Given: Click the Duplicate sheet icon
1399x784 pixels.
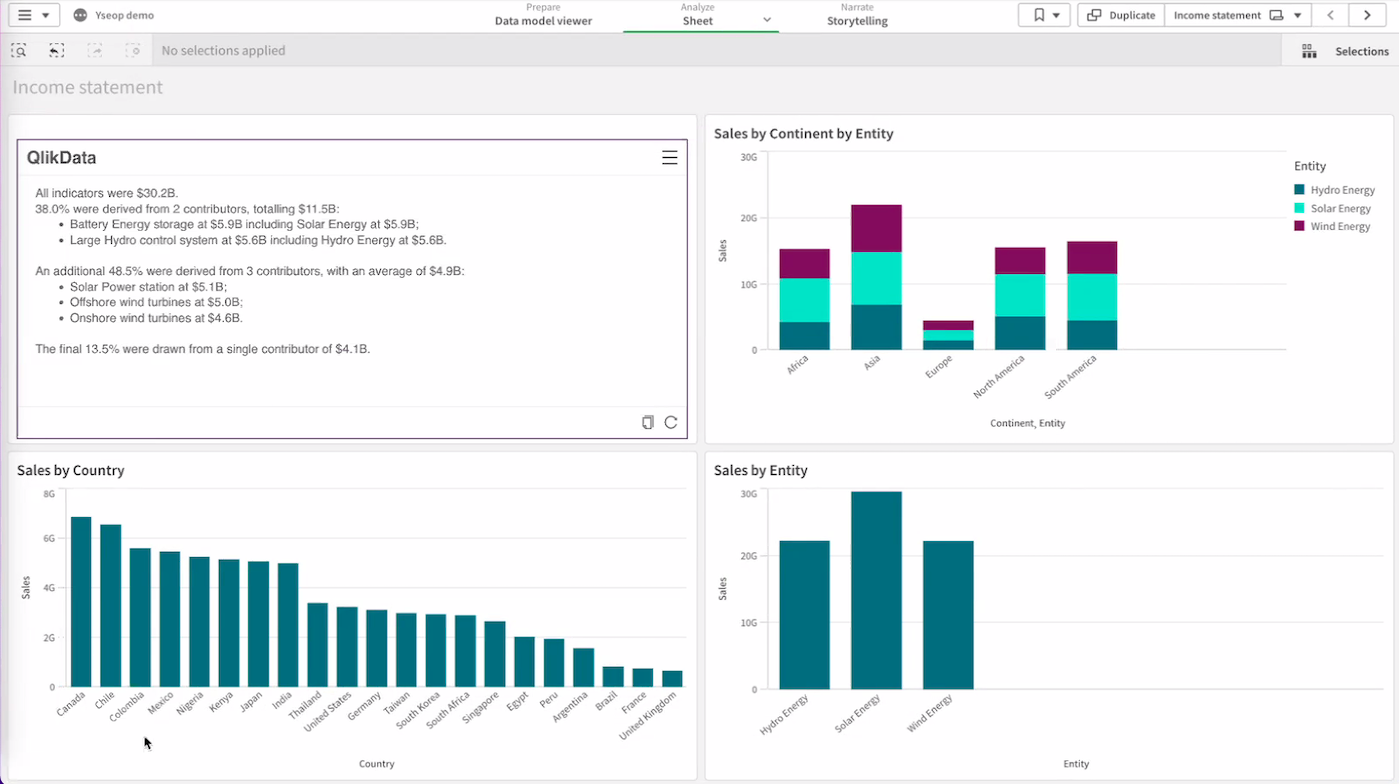Looking at the screenshot, I should [1119, 15].
